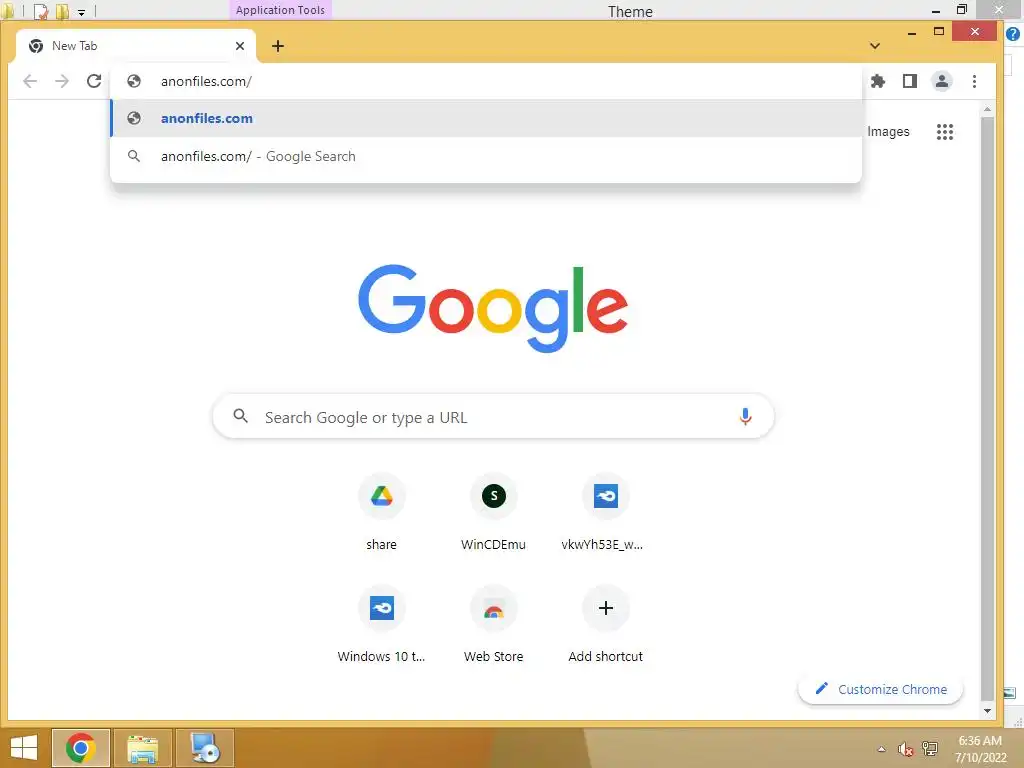Start voice search with microphone icon
1024x768 pixels.
pos(745,417)
